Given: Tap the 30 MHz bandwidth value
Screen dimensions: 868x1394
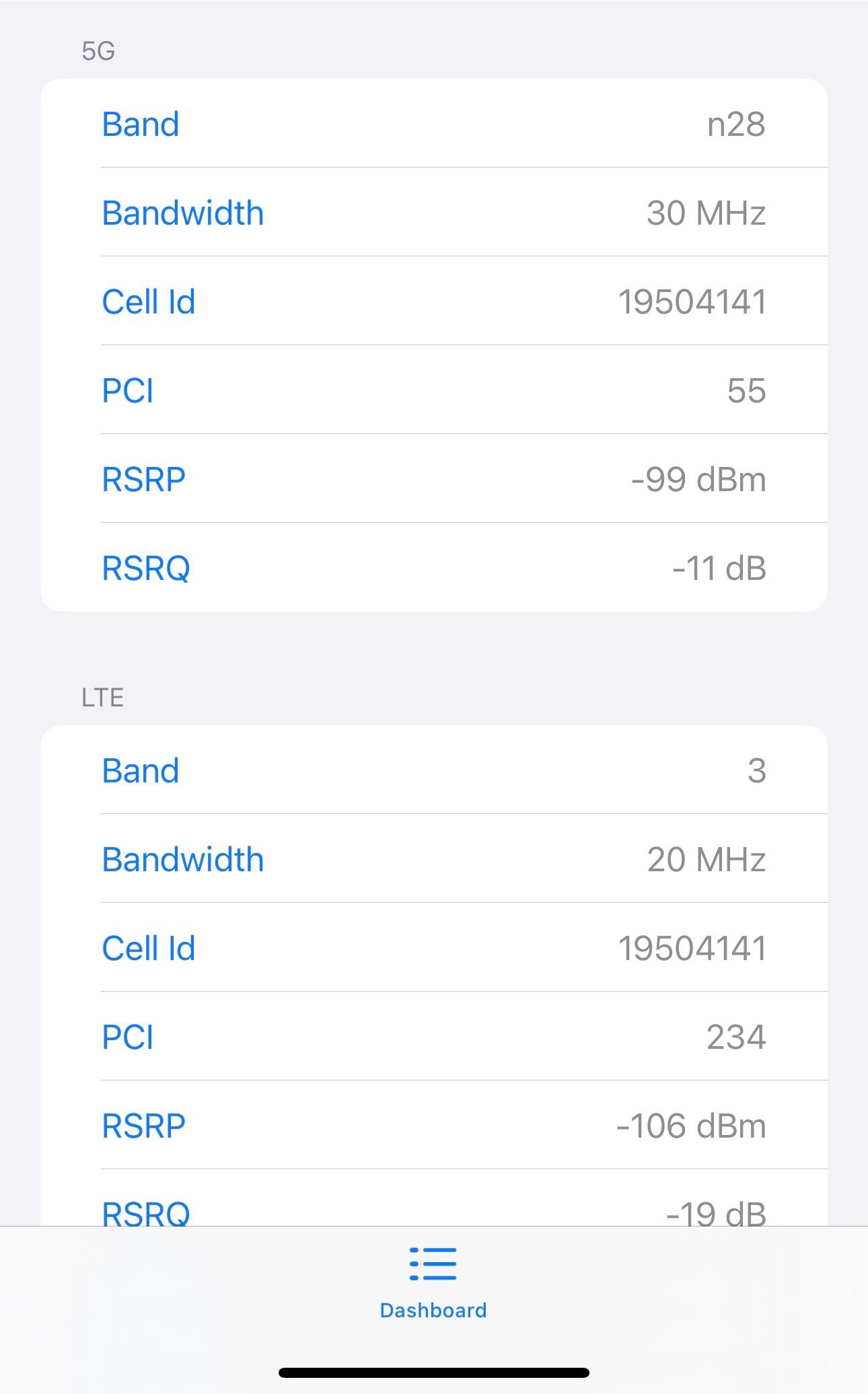Looking at the screenshot, I should coord(706,213).
